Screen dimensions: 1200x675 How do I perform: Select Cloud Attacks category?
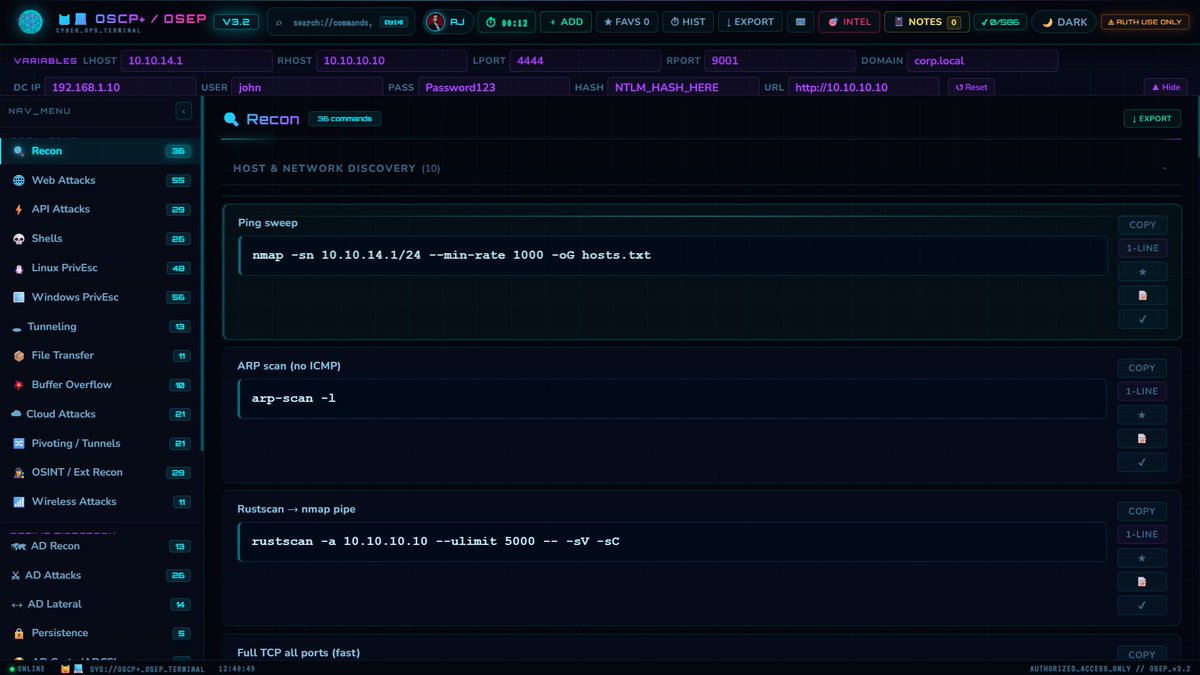(100, 414)
